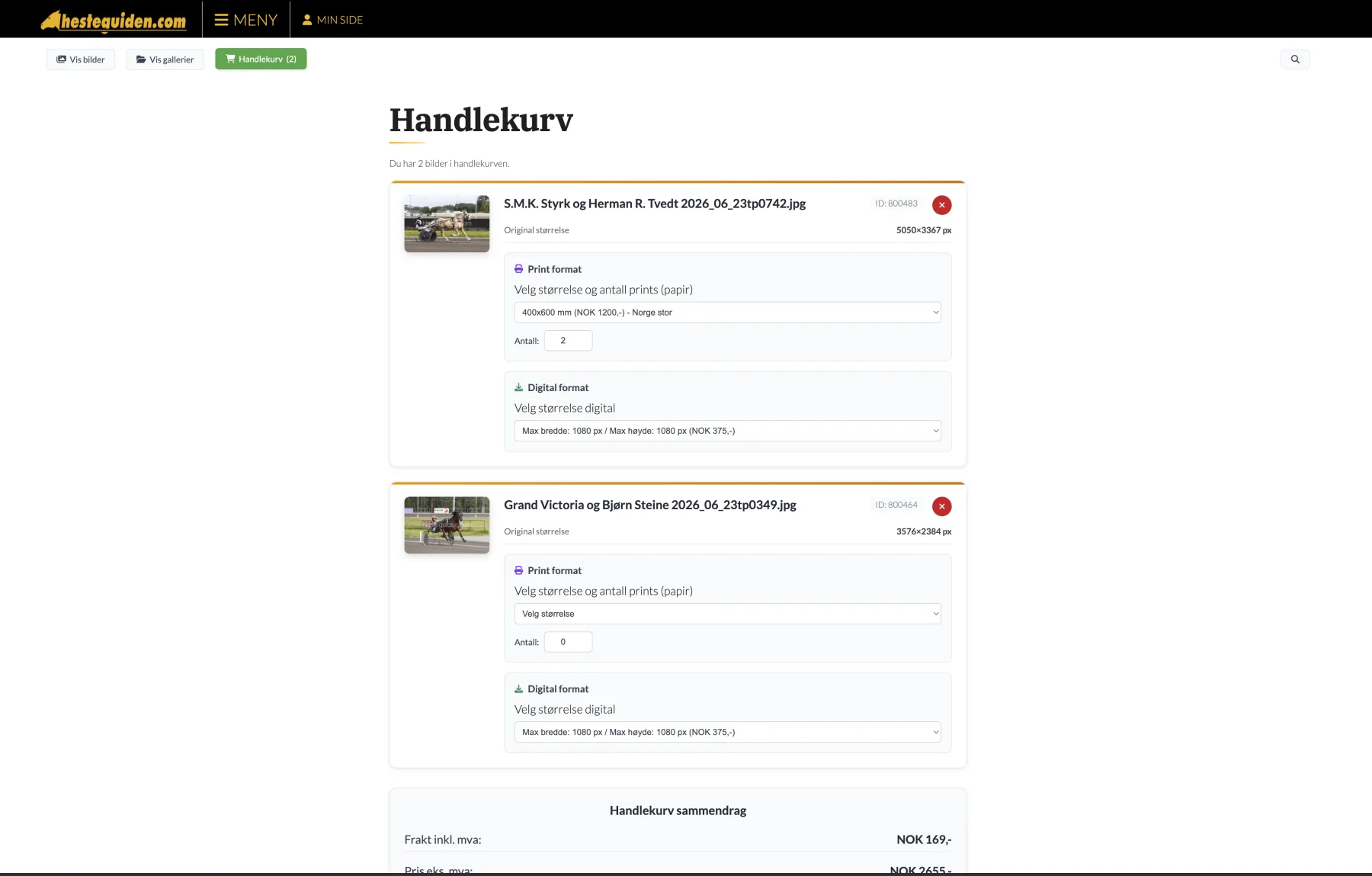Click printer icon in Grand Victoria card
This screenshot has width=1372, height=876.
pyautogui.click(x=518, y=570)
